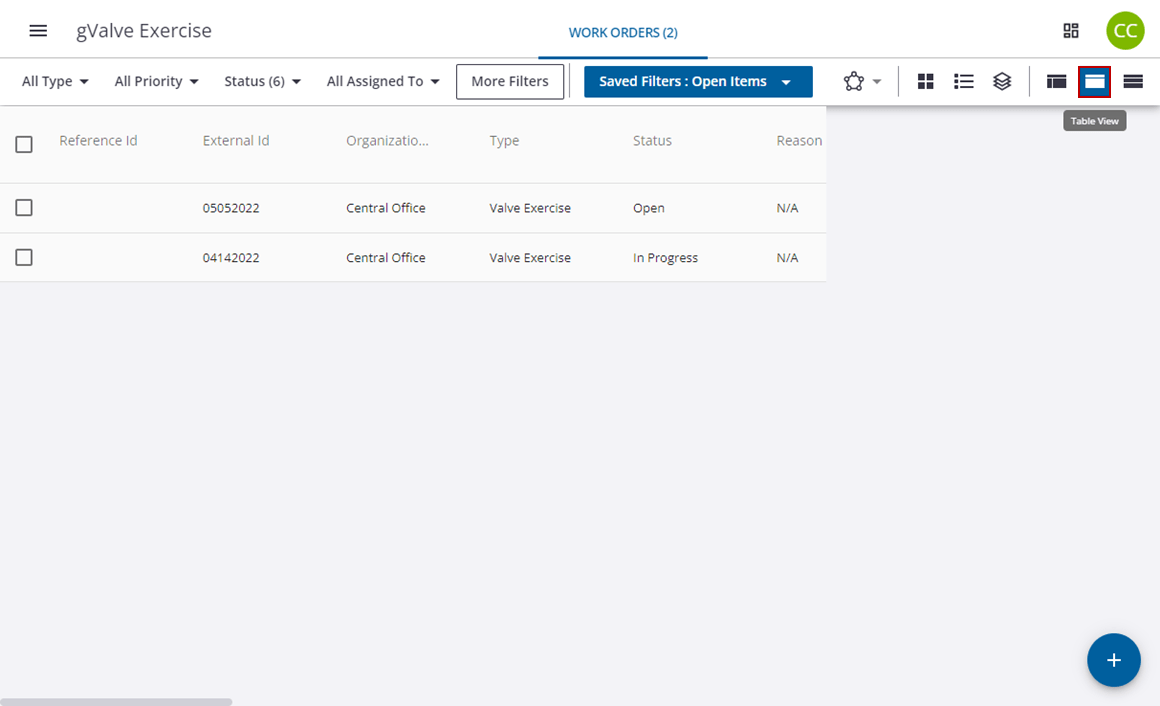Open the hamburger navigation menu
This screenshot has height=706, width=1160.
pyautogui.click(x=38, y=30)
